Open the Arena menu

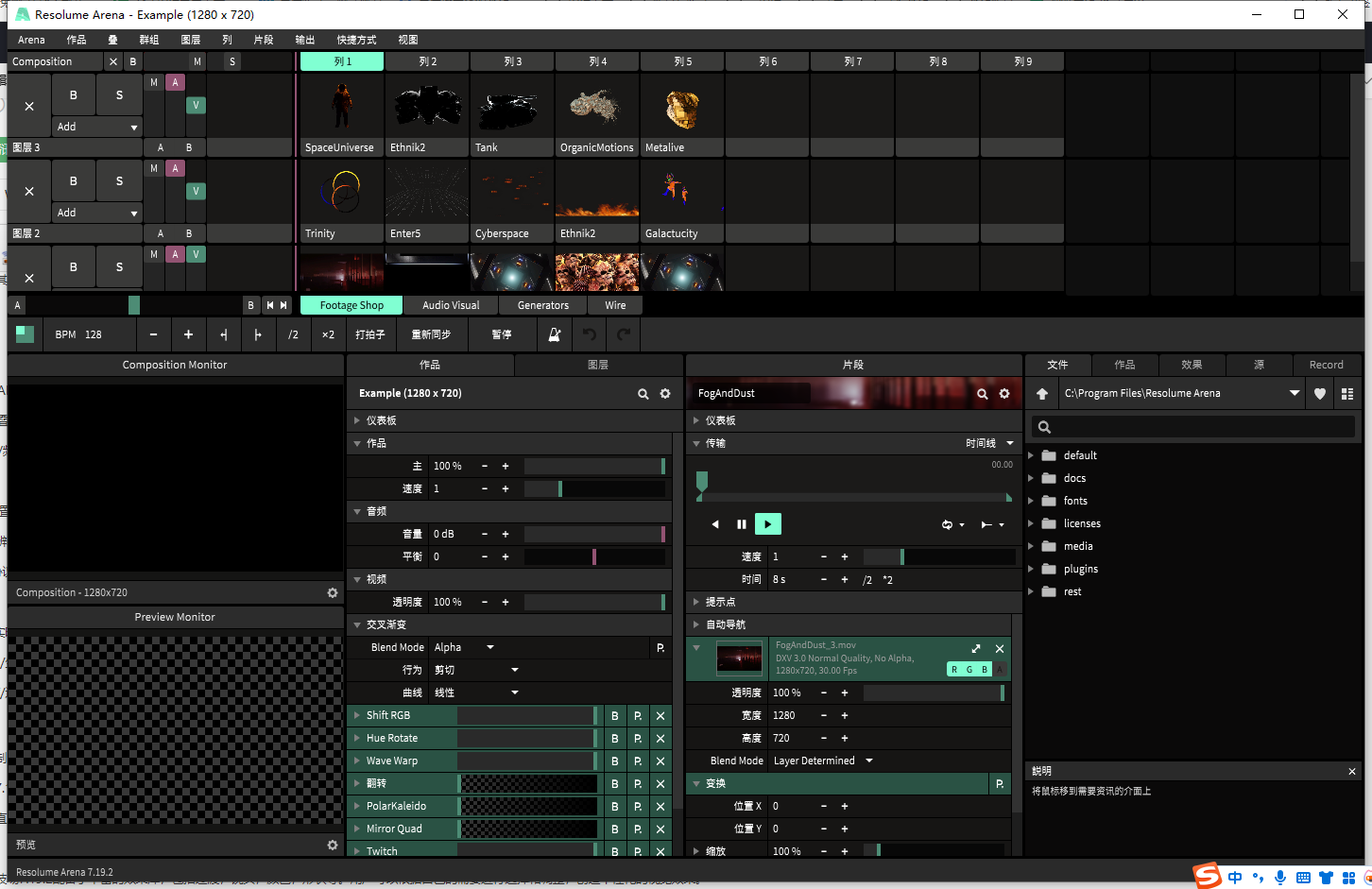(31, 40)
